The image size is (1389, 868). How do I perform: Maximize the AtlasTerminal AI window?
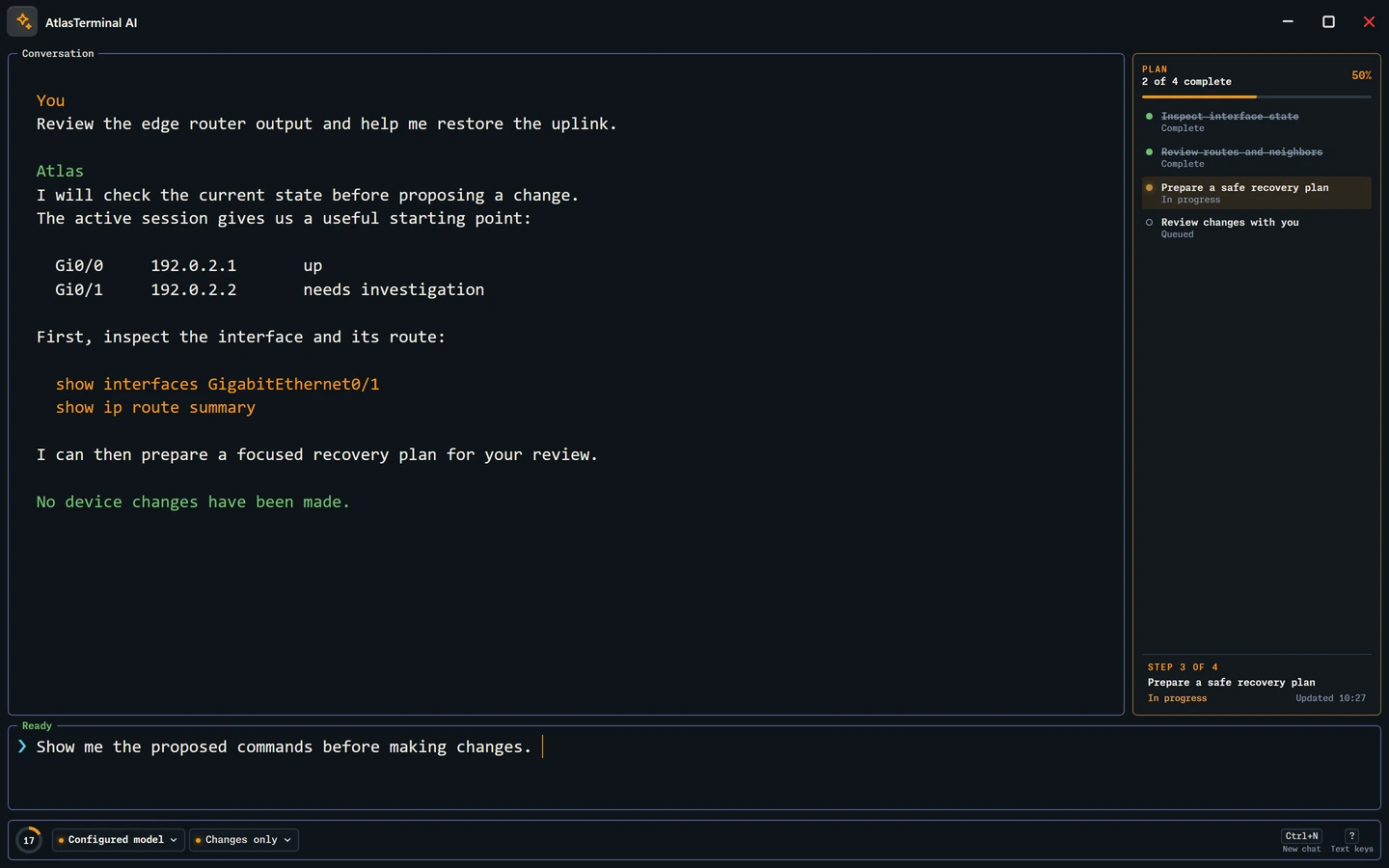pyautogui.click(x=1328, y=21)
